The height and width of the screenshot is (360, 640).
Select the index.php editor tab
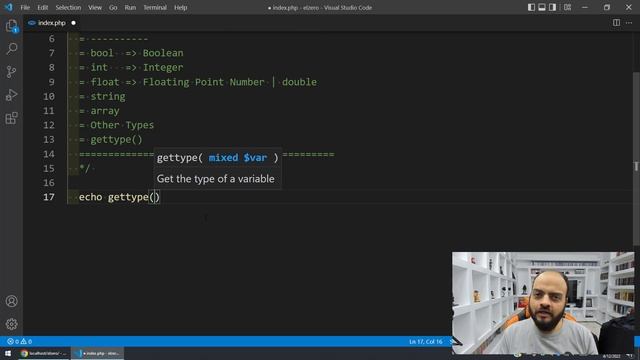click(51, 23)
